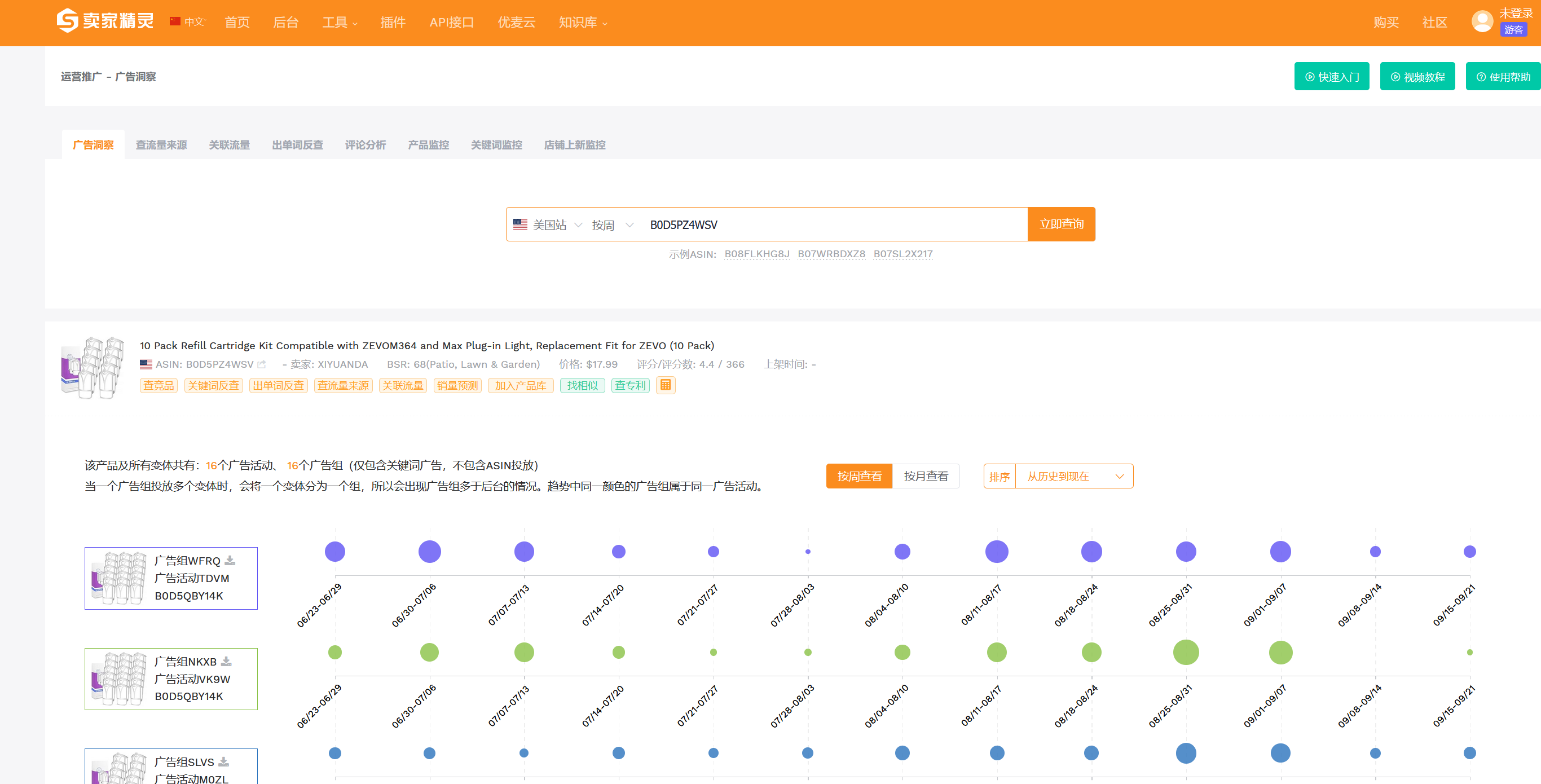Click the calculator icon next to 查专利
This screenshot has width=1541, height=784.
665,385
